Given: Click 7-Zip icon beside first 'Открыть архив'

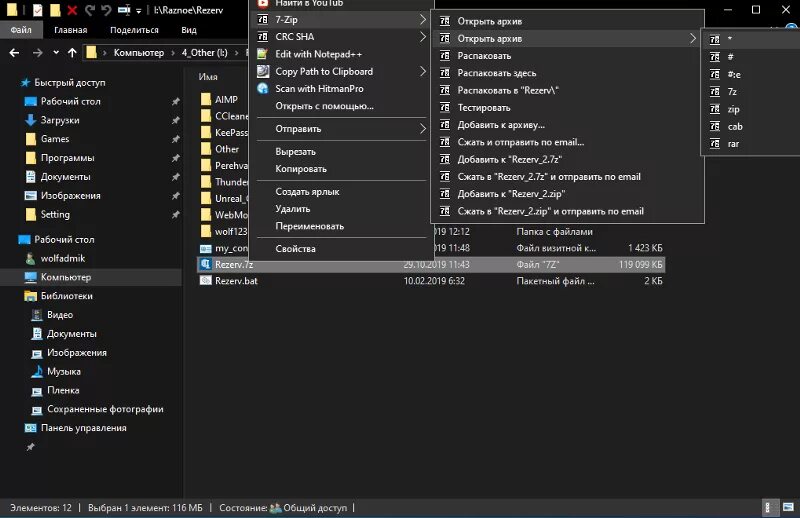Looking at the screenshot, I should pos(445,21).
